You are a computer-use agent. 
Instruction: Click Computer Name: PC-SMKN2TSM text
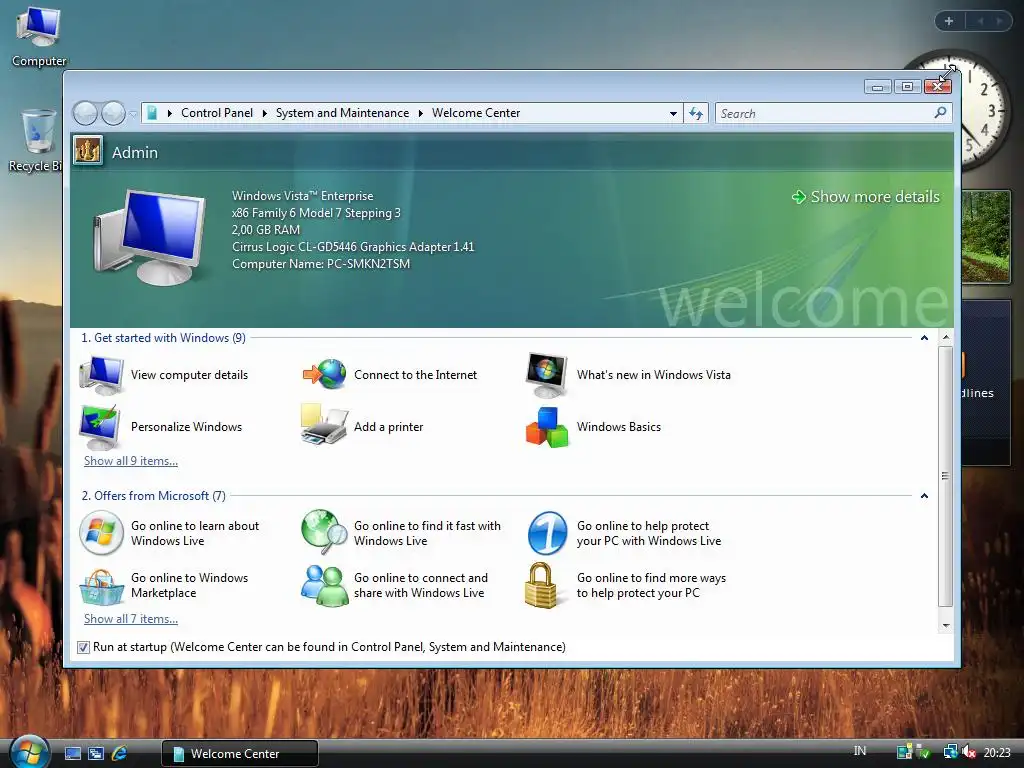[x=321, y=264]
